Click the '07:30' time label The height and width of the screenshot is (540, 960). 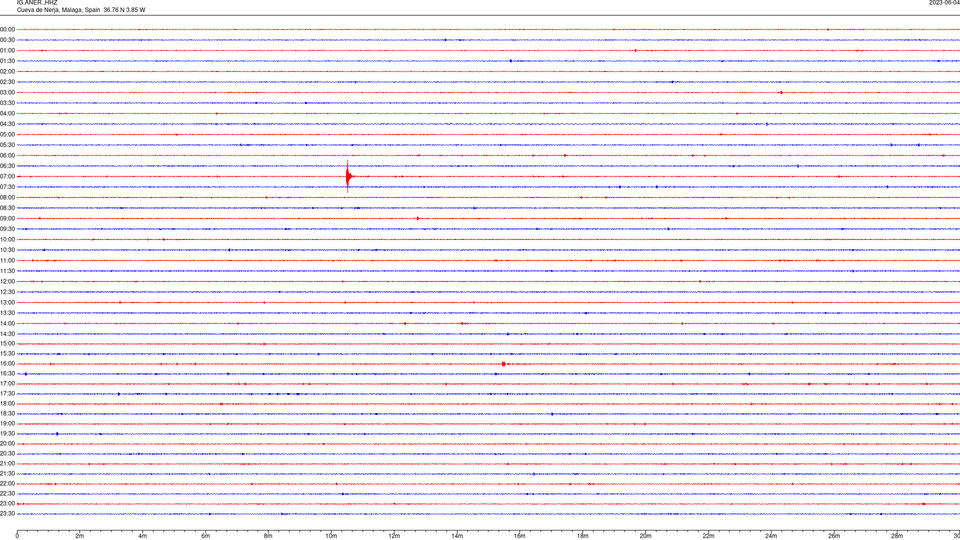coord(7,187)
